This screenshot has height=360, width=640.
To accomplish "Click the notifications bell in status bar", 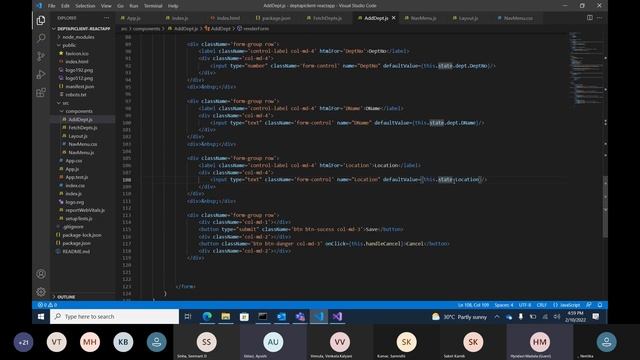I will click(600, 305).
